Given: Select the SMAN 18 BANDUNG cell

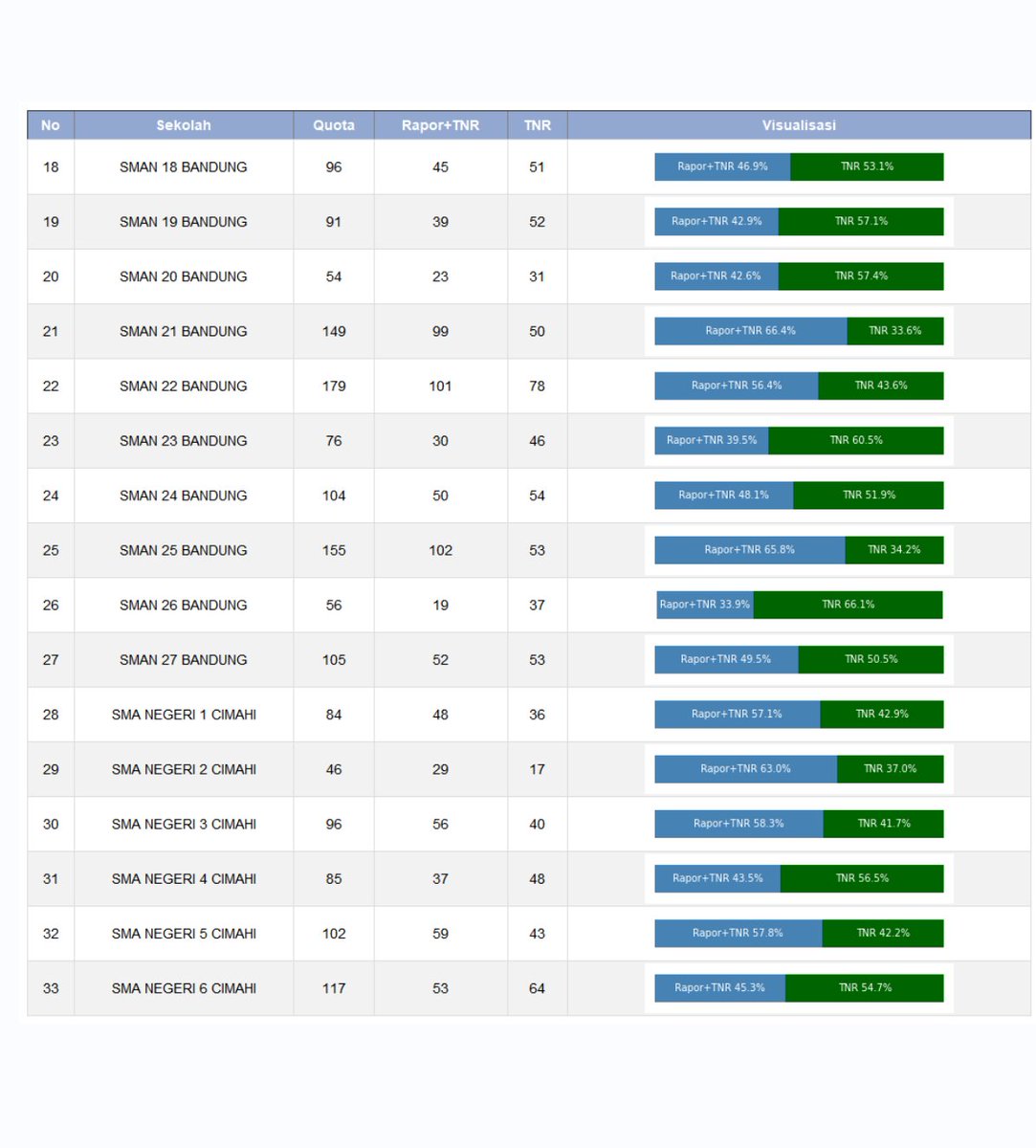Looking at the screenshot, I should (x=184, y=167).
